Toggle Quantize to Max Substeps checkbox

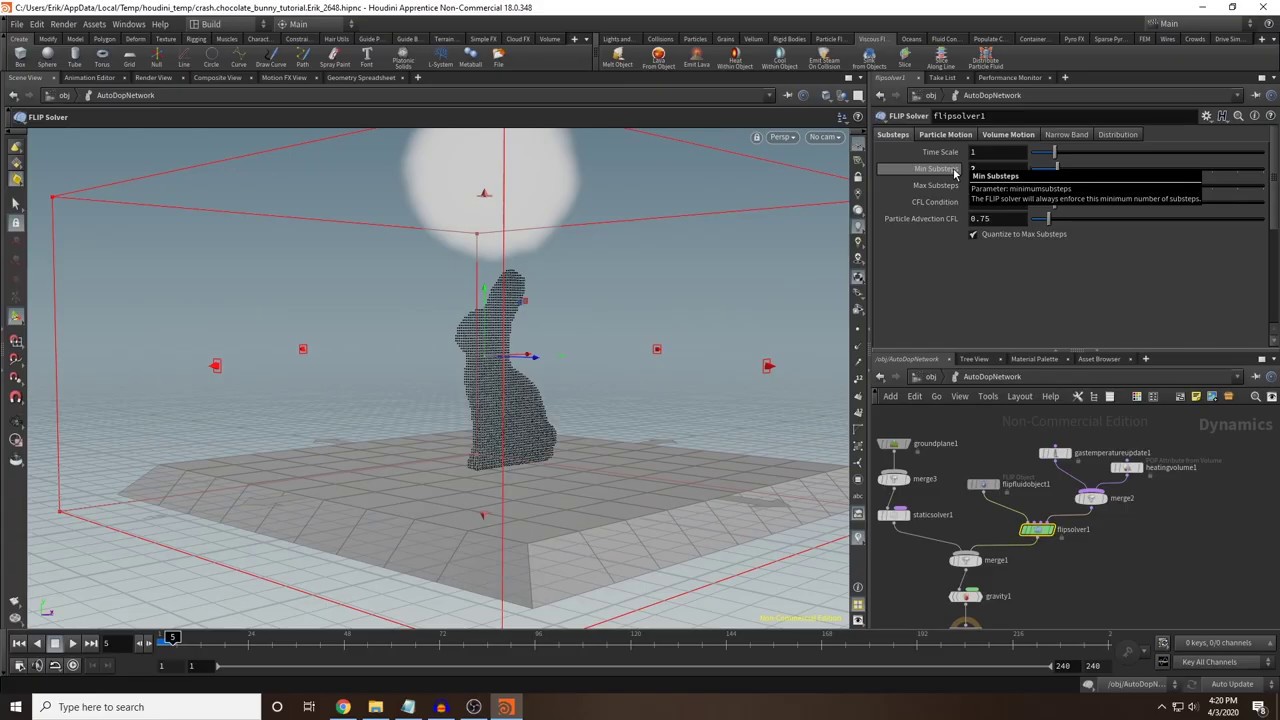tap(973, 234)
